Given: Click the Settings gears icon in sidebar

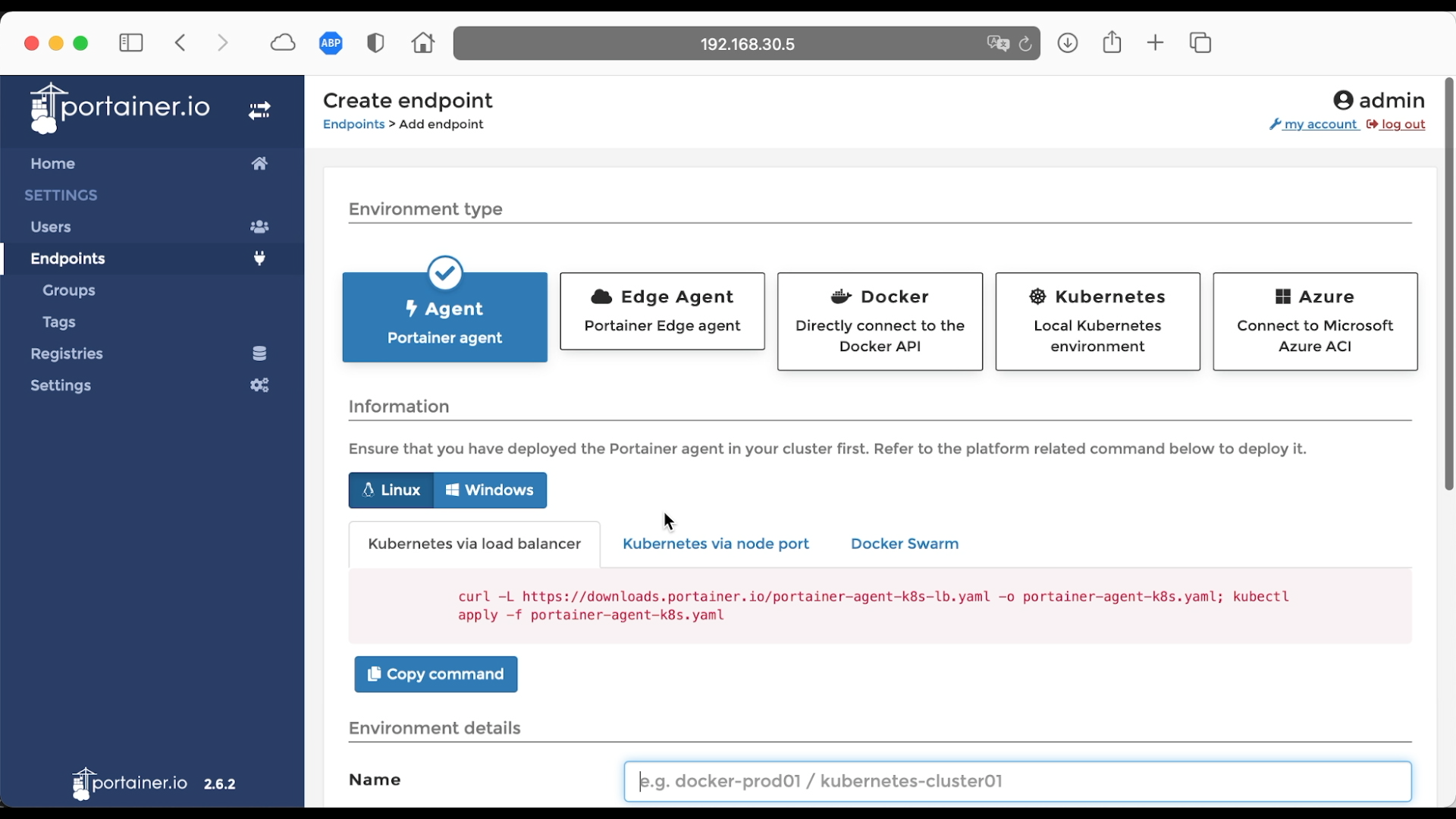Looking at the screenshot, I should pos(259,385).
